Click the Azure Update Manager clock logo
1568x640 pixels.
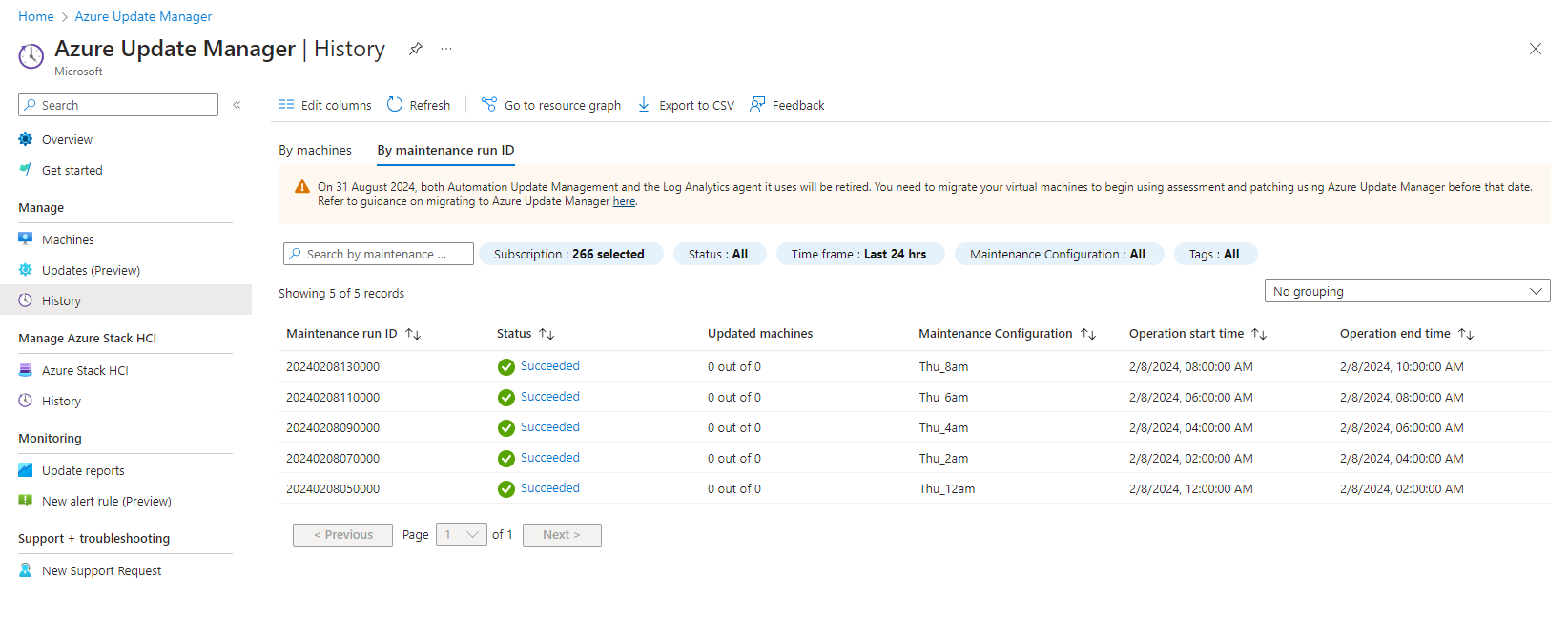[31, 56]
